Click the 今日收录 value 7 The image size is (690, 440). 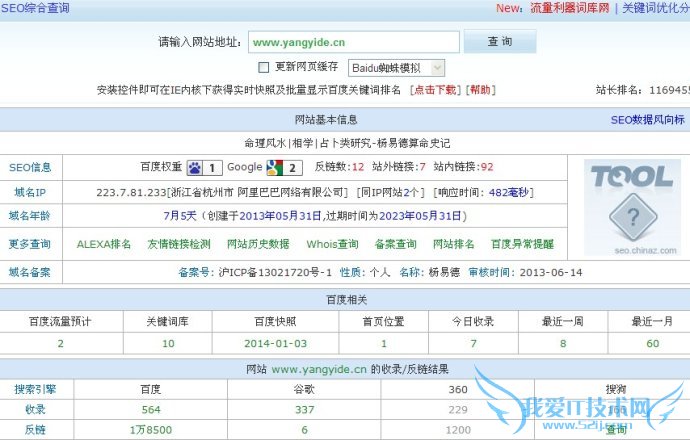point(473,344)
